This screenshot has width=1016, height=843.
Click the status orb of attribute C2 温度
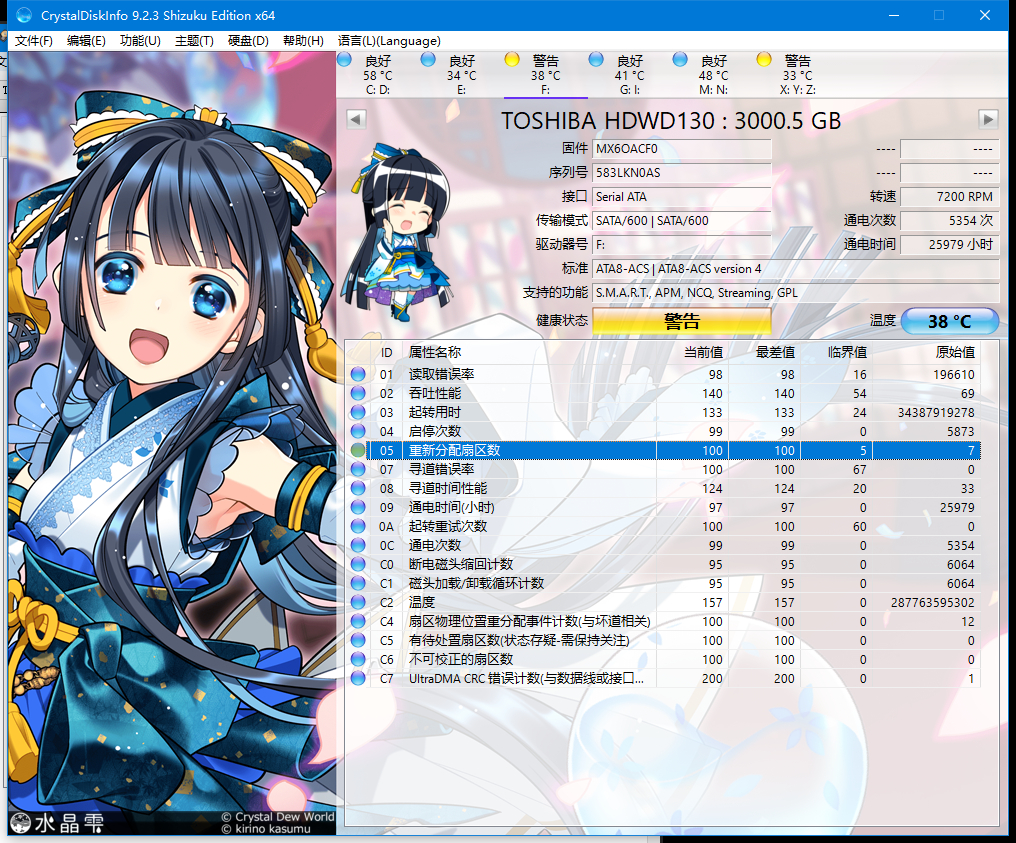pos(358,602)
